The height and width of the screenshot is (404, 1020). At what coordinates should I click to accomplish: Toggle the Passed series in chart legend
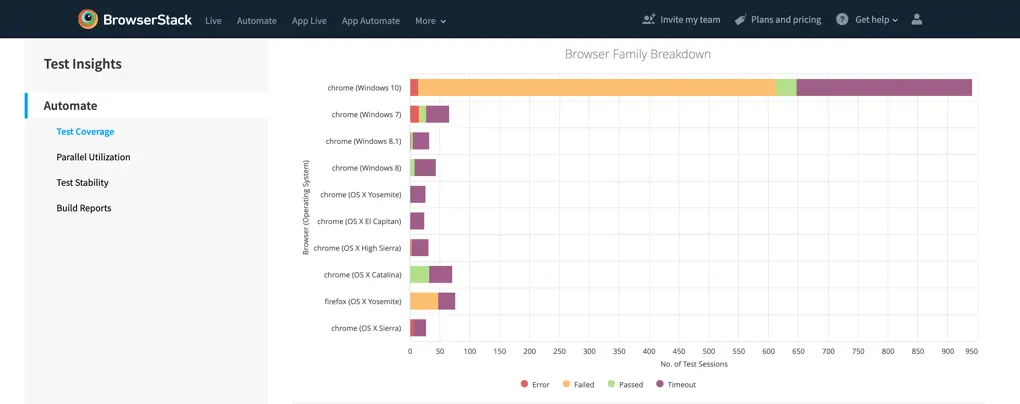coord(624,384)
